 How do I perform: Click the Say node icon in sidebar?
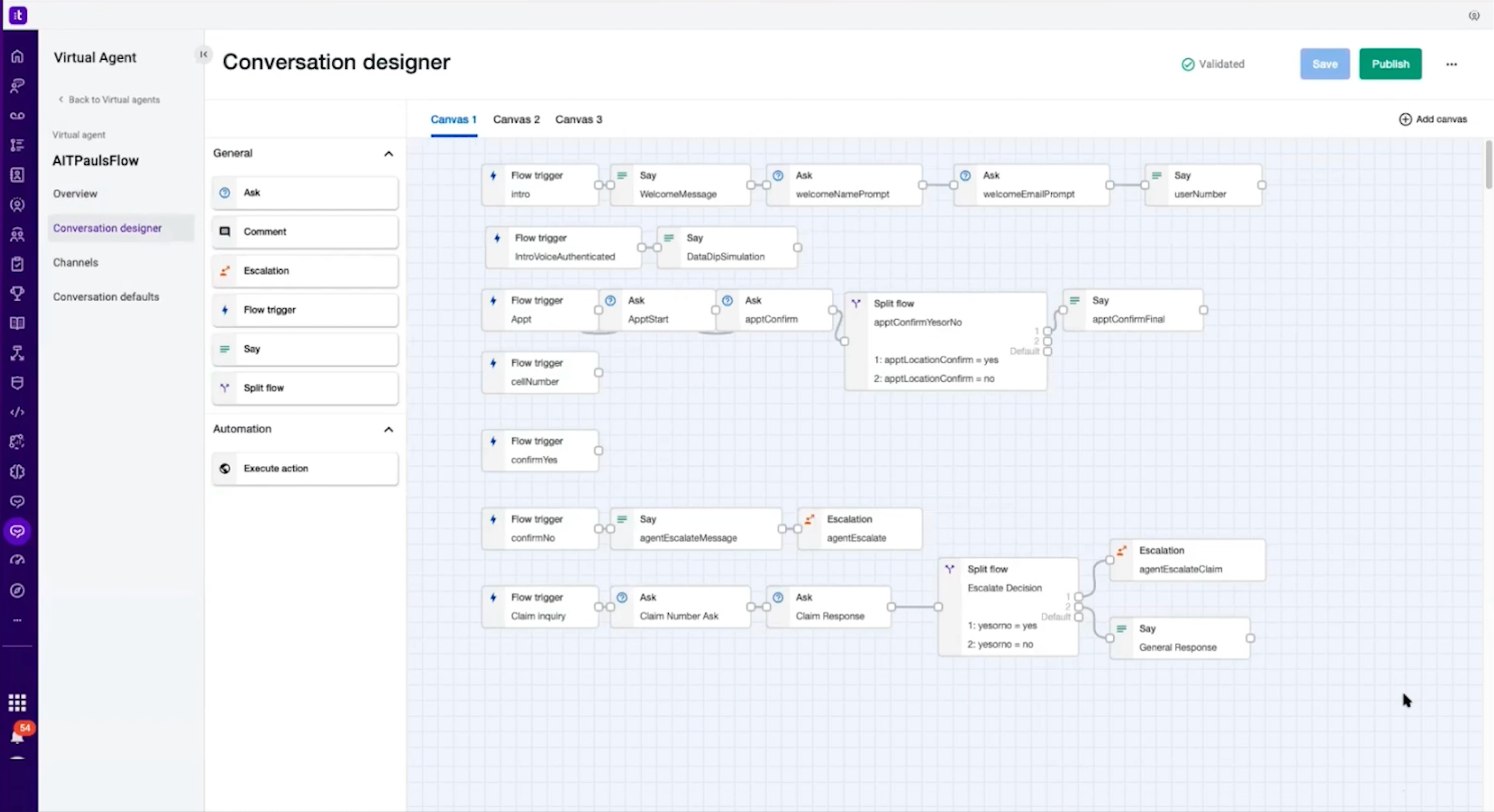tap(225, 348)
